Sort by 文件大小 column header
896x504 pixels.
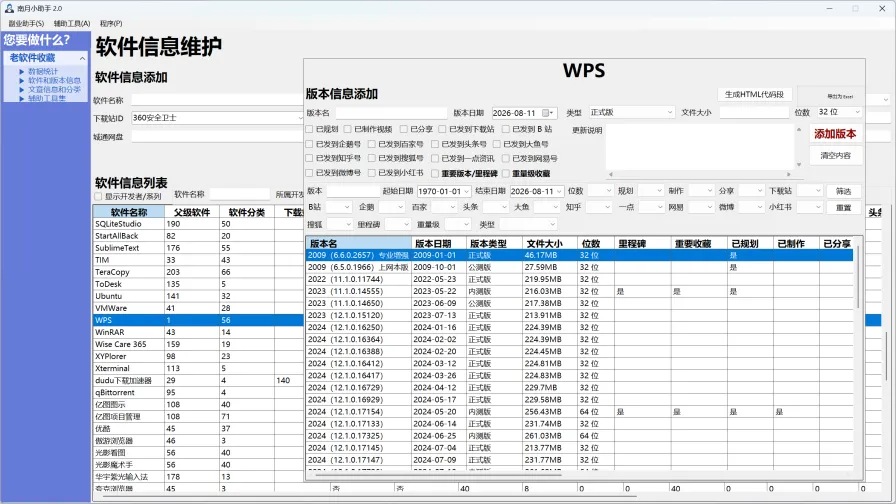point(550,243)
